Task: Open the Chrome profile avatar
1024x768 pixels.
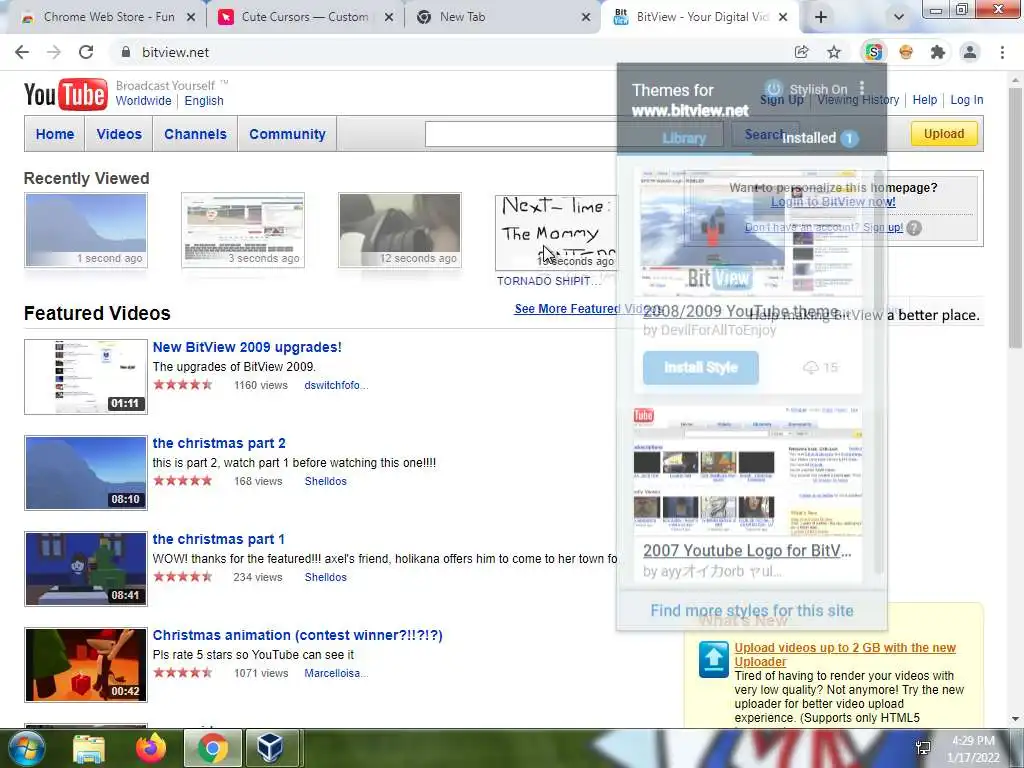Action: pos(970,52)
